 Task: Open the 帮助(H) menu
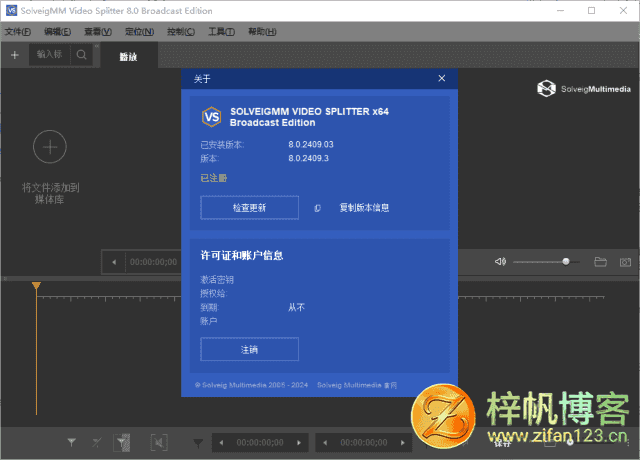click(x=262, y=32)
